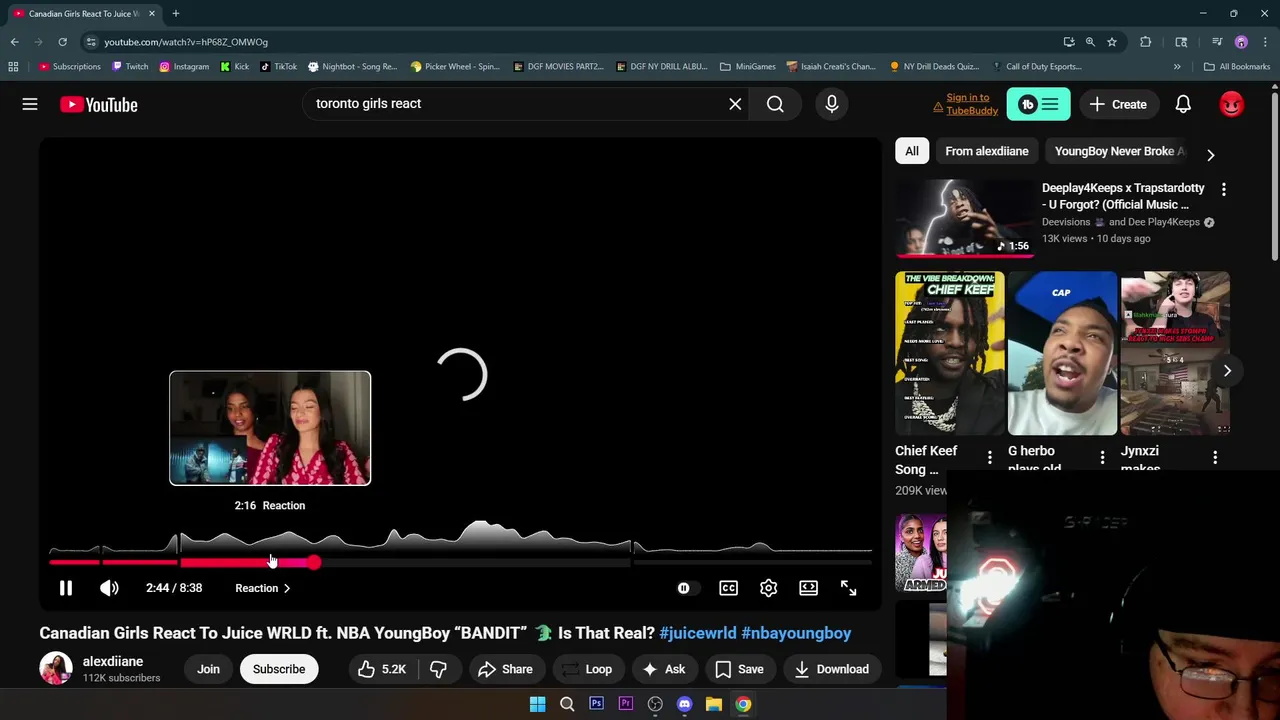
Task: Subscribe to alexdiiane
Action: click(x=279, y=669)
